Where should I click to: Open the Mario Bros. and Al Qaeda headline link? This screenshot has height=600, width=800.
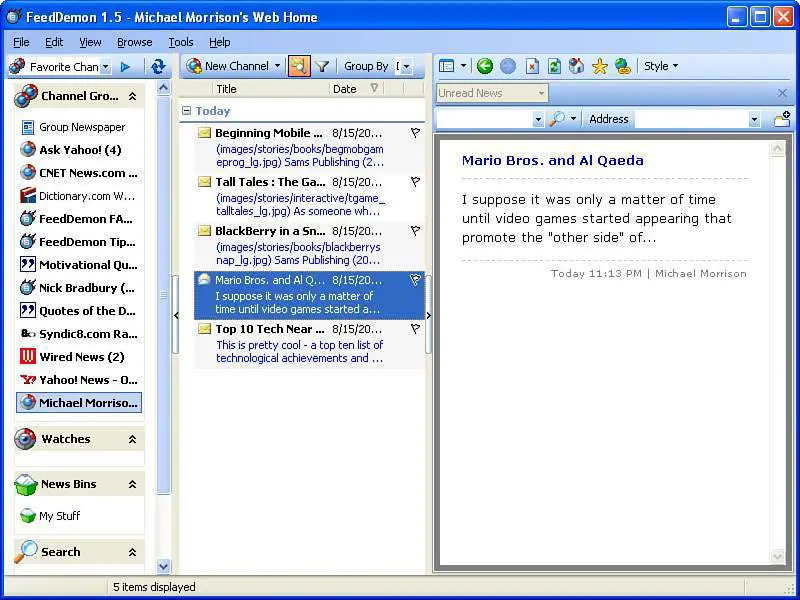point(553,160)
